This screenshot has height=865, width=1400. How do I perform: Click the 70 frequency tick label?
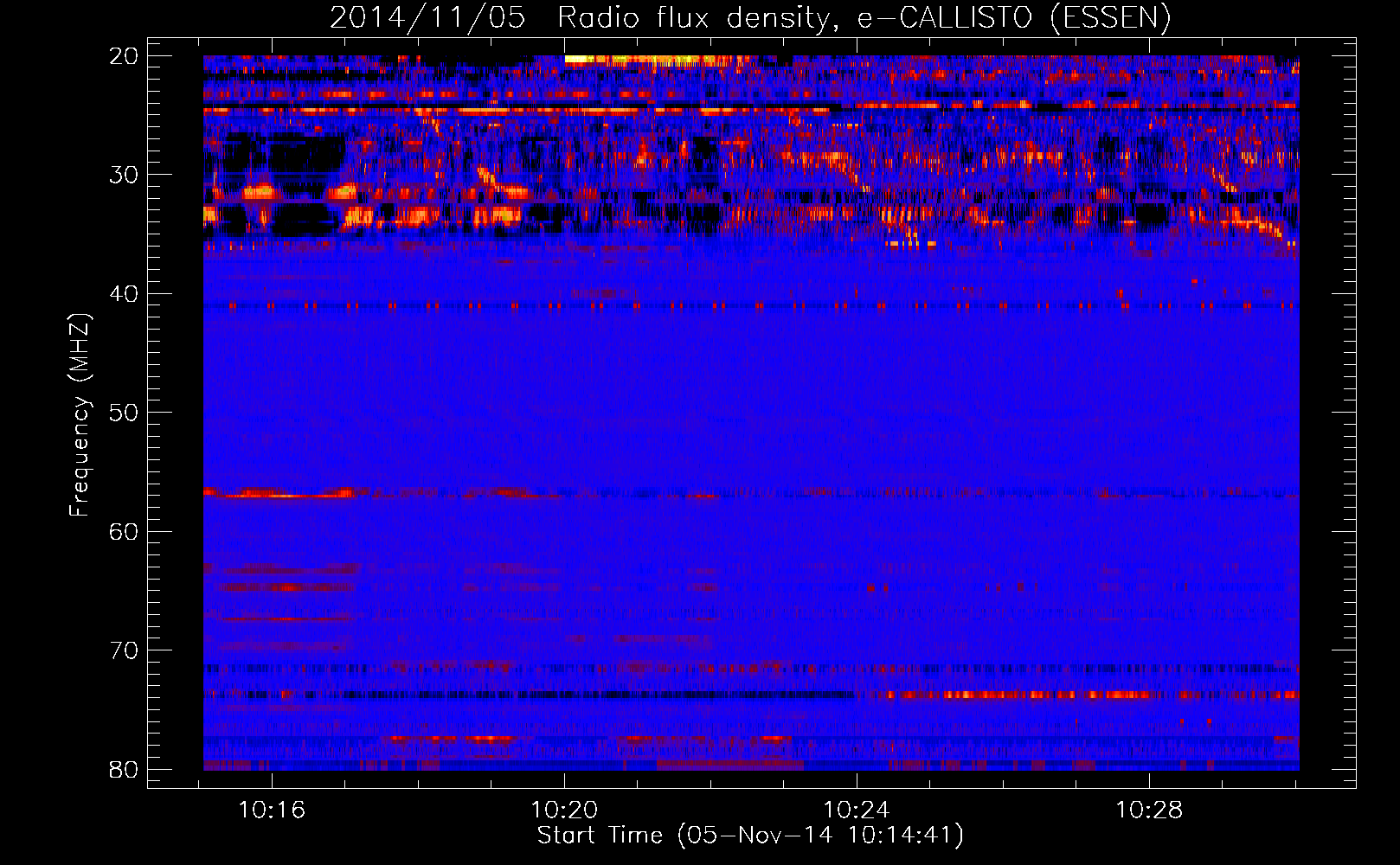pyautogui.click(x=124, y=650)
